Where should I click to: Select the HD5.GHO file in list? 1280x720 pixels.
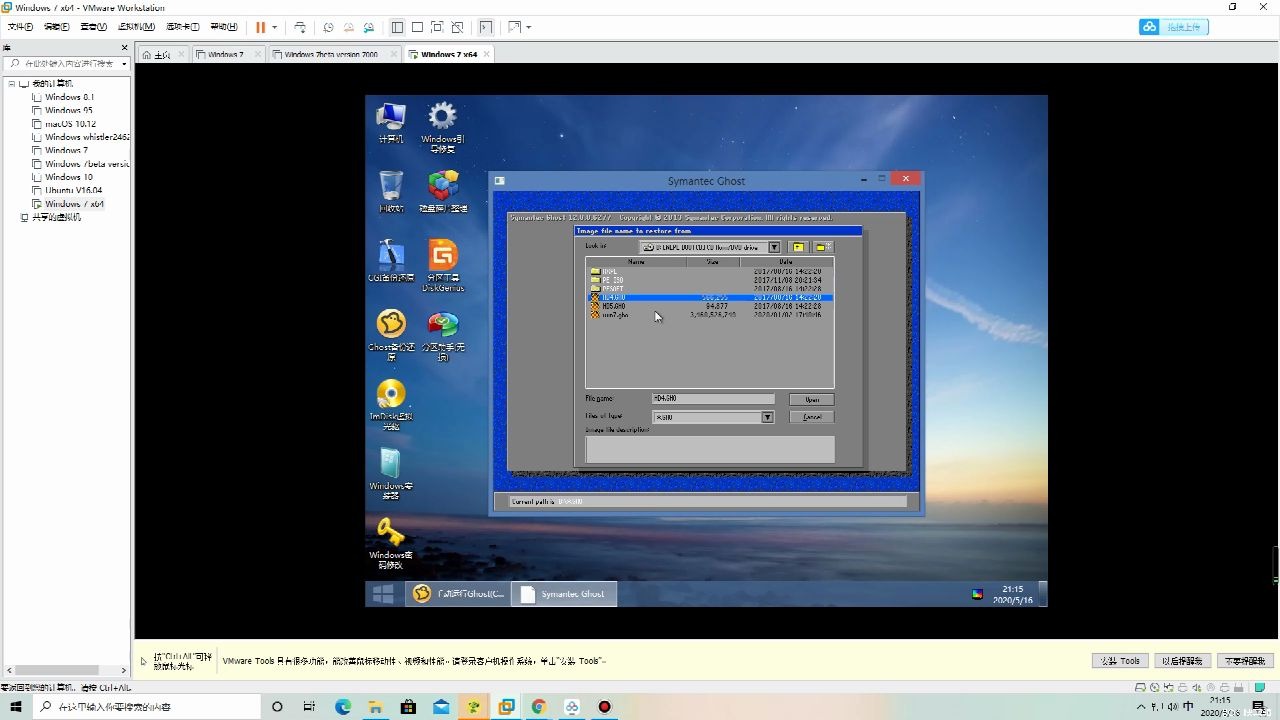coord(710,306)
